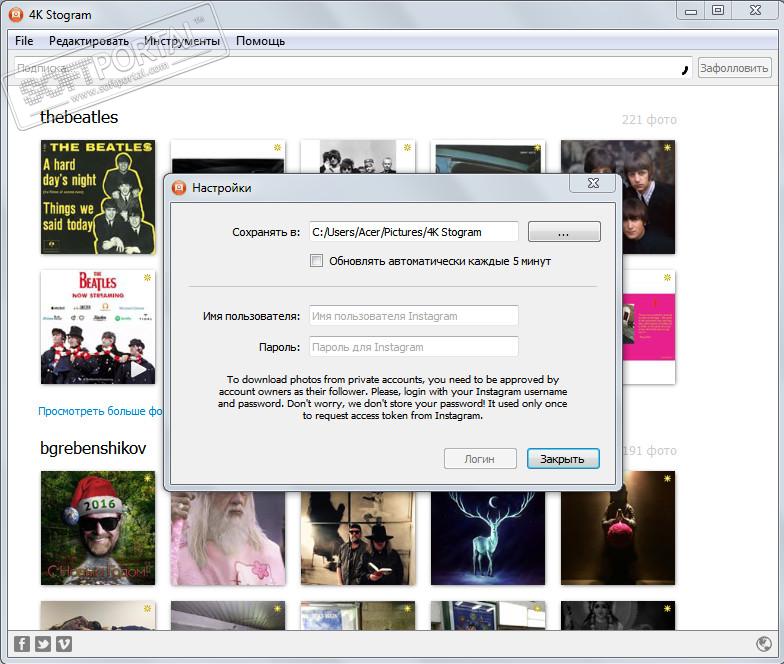784x664 pixels.
Task: Open the pink poster thumbnail
Action: point(648,327)
